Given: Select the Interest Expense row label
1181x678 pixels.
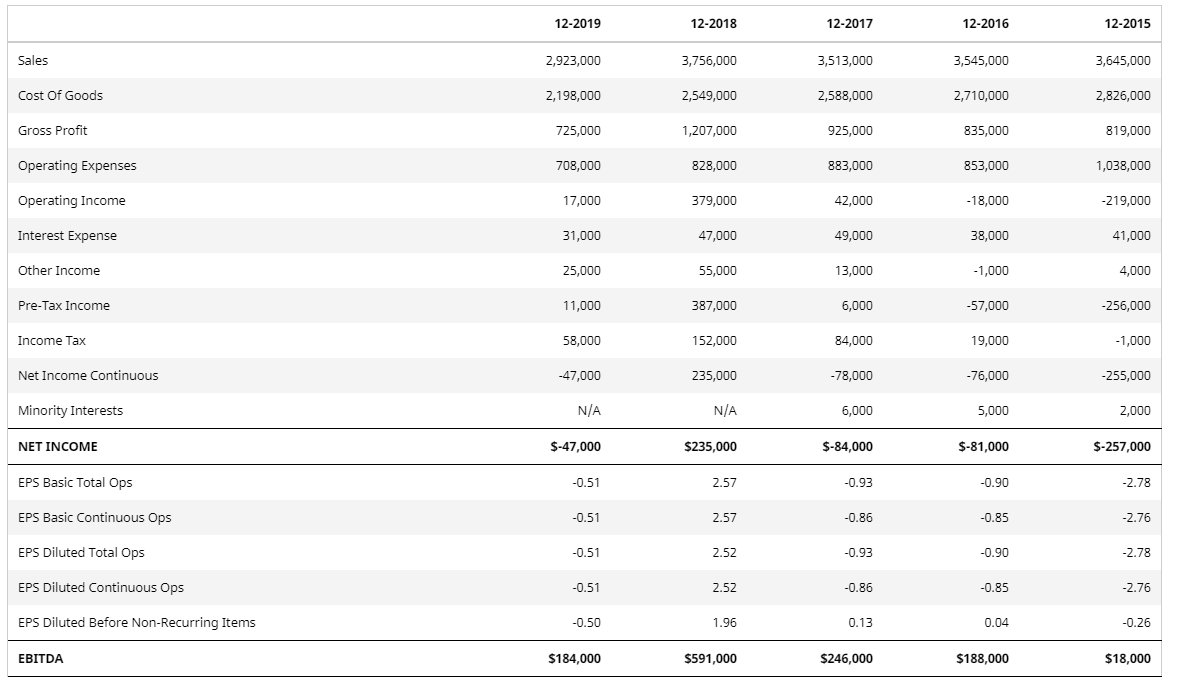Looking at the screenshot, I should coord(67,236).
